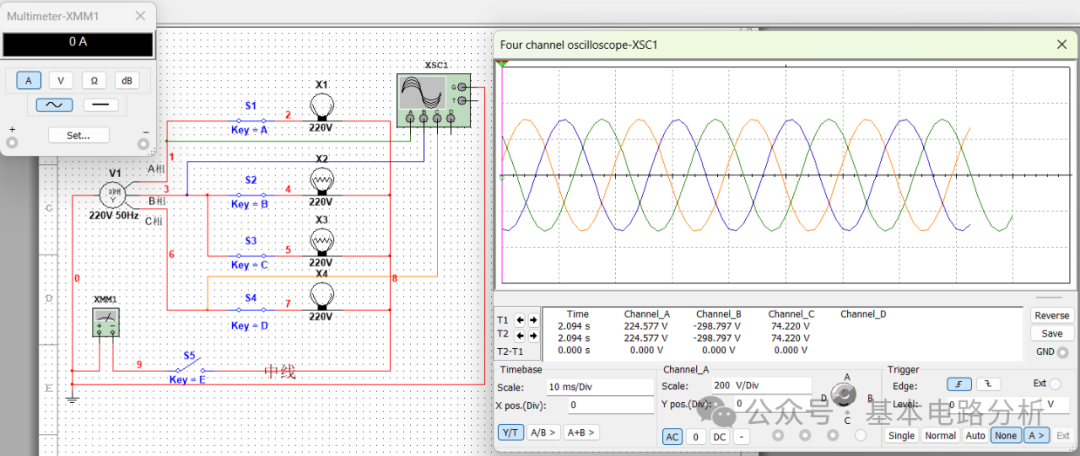
Task: Select DC coupling for Channel_A
Action: [719, 437]
